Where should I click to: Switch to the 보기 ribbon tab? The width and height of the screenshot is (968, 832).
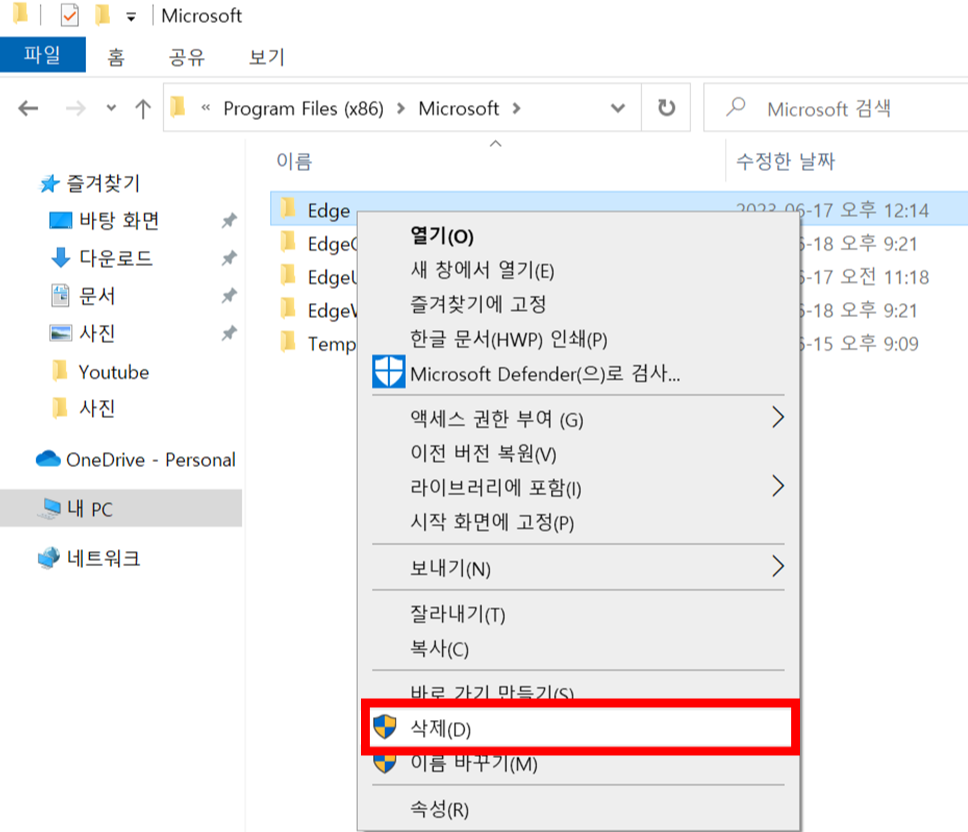264,57
